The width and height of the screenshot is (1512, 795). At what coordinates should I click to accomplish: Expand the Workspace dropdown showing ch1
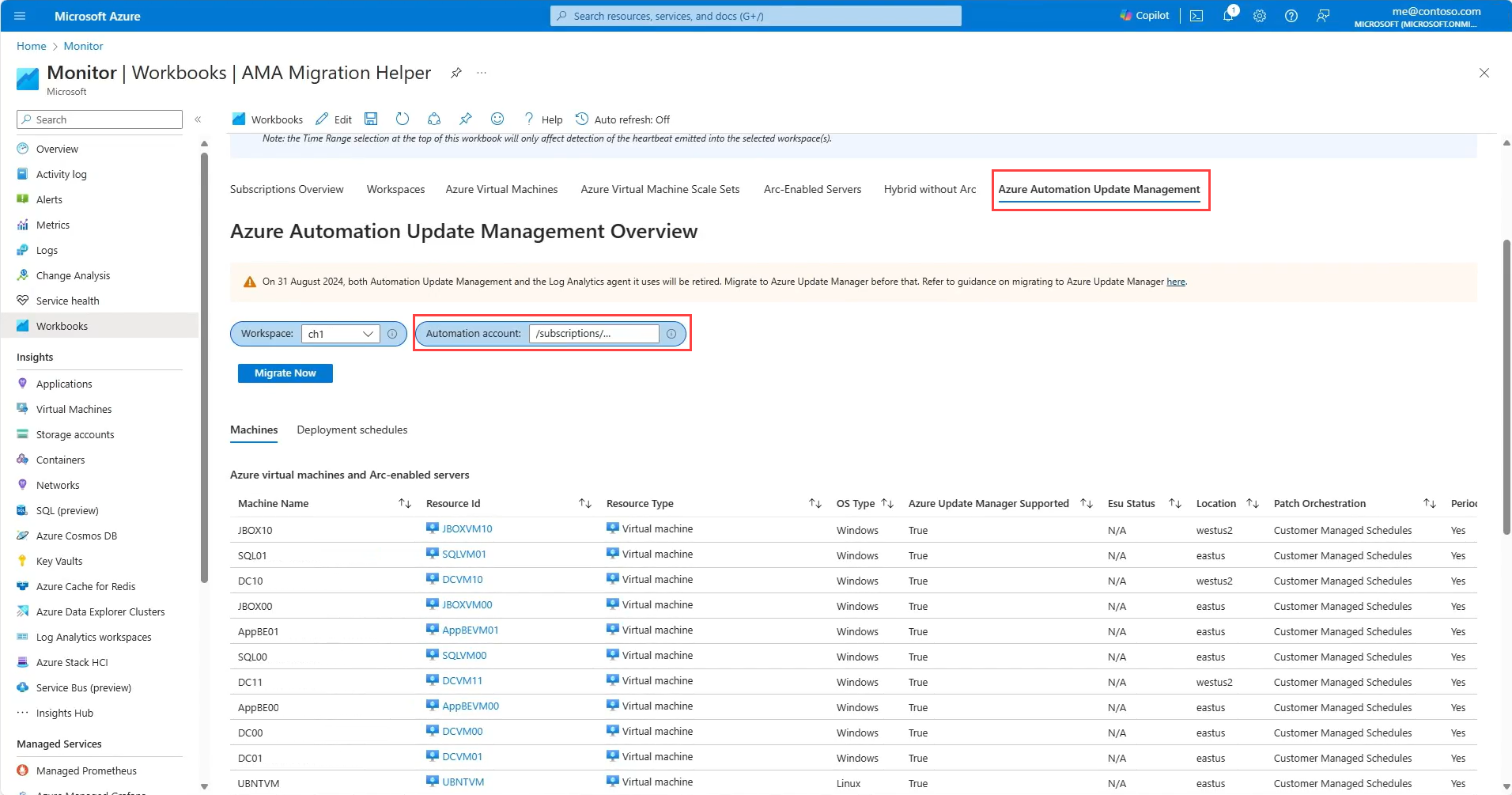click(x=340, y=334)
